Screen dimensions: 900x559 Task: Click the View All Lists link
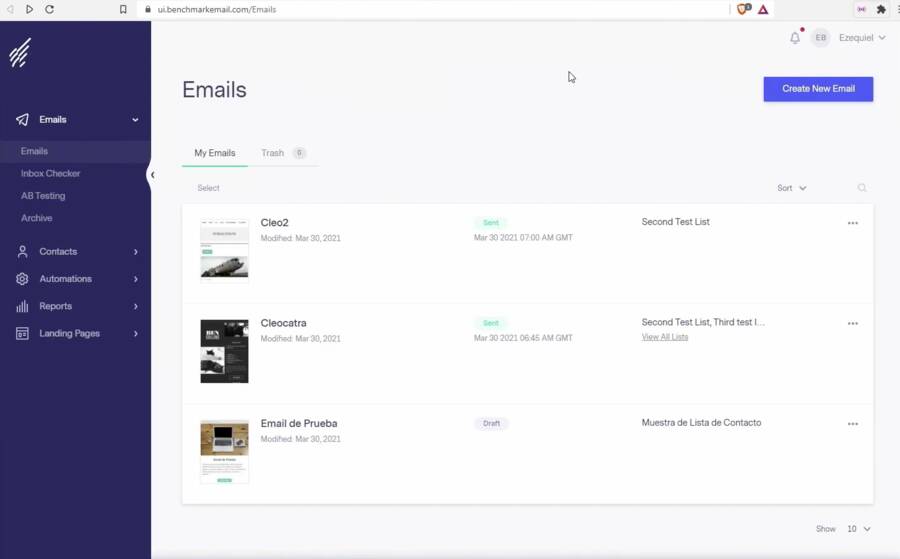[665, 337]
